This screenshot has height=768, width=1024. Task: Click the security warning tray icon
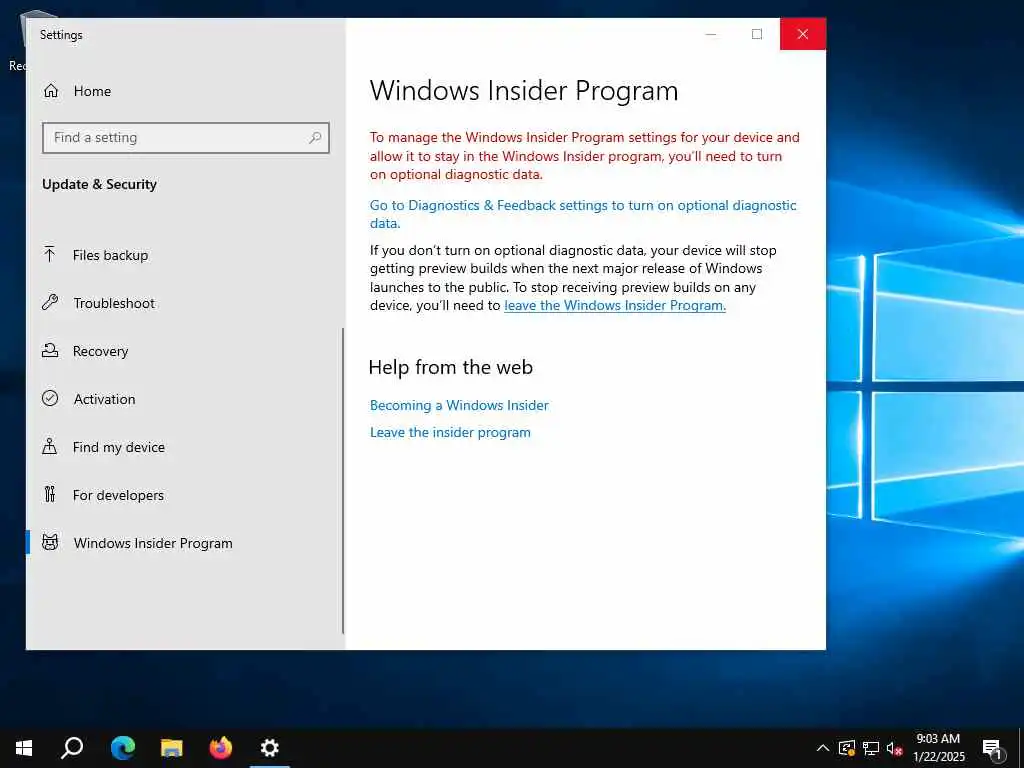click(847, 748)
